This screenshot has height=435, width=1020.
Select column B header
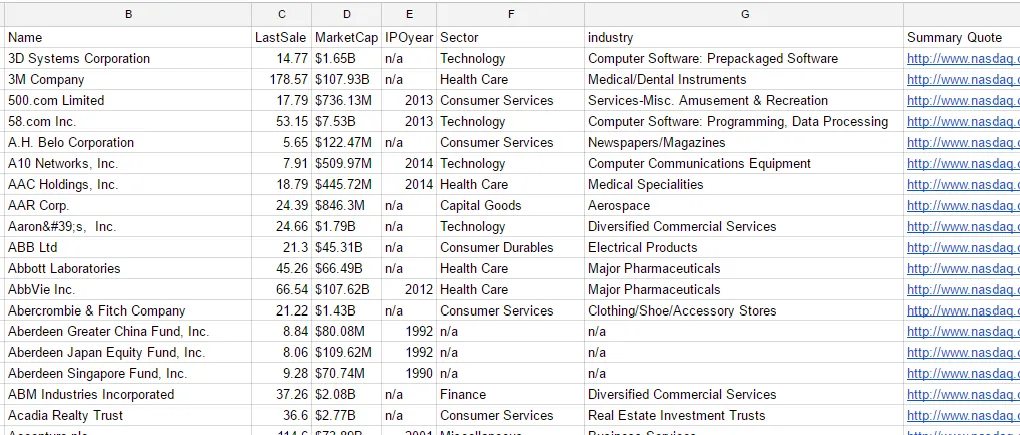[128, 14]
